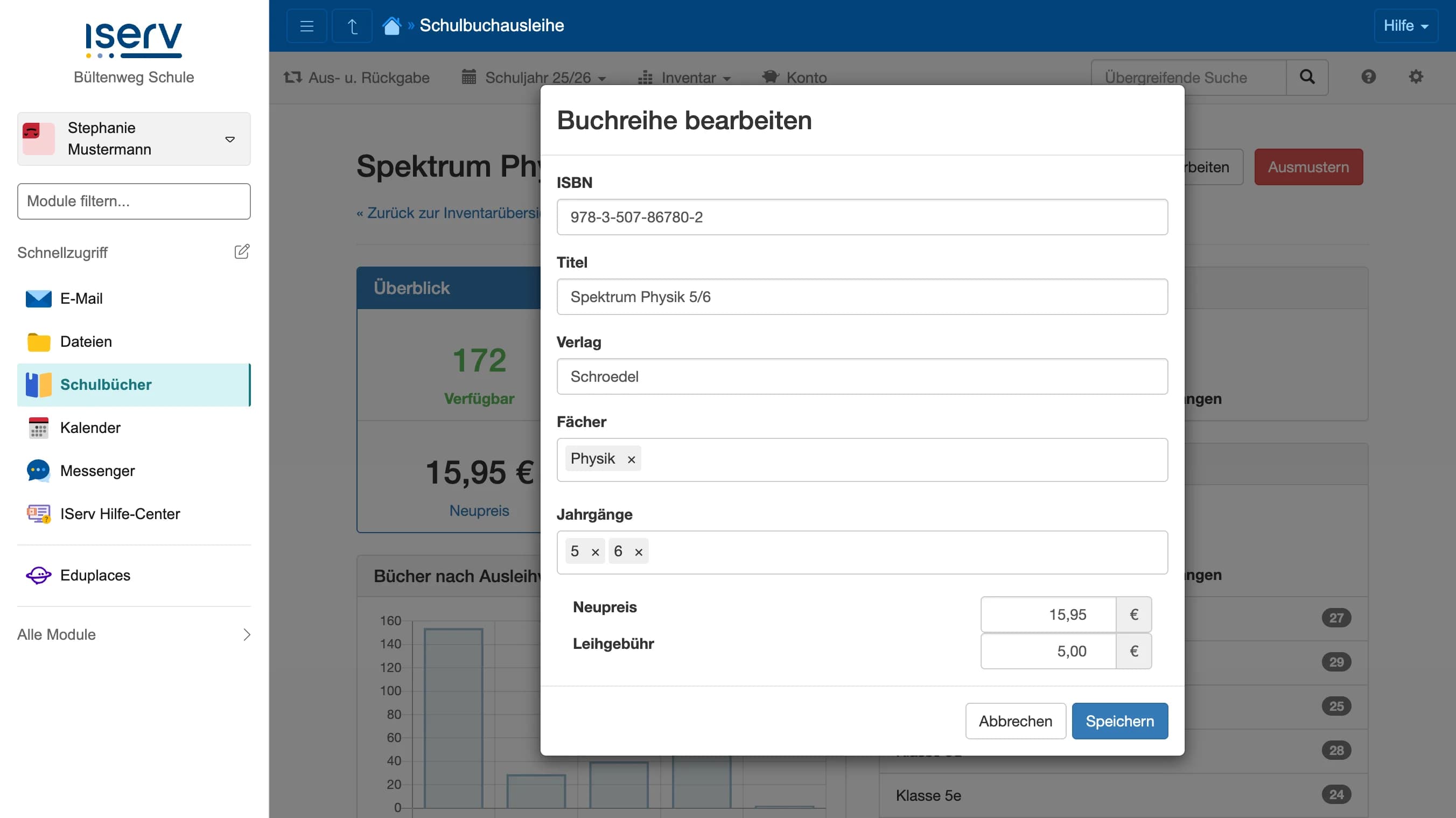The width and height of the screenshot is (1456, 818).
Task: Open the Kalender module
Action: pos(90,428)
